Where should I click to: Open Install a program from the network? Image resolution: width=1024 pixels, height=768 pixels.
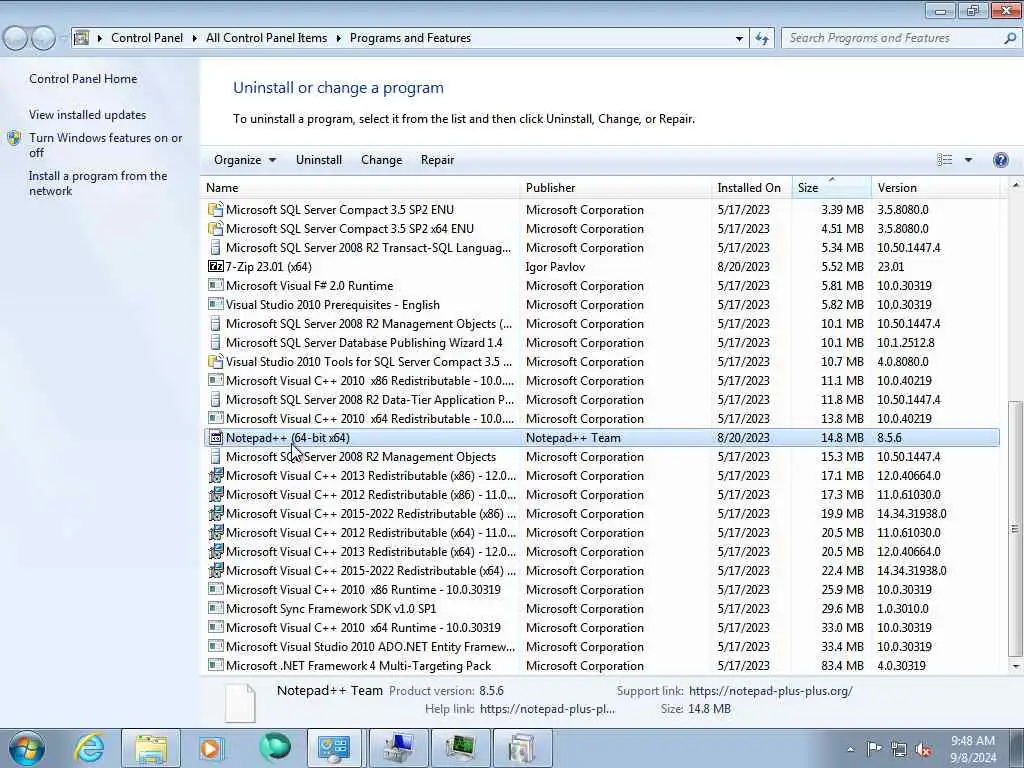[x=98, y=184]
